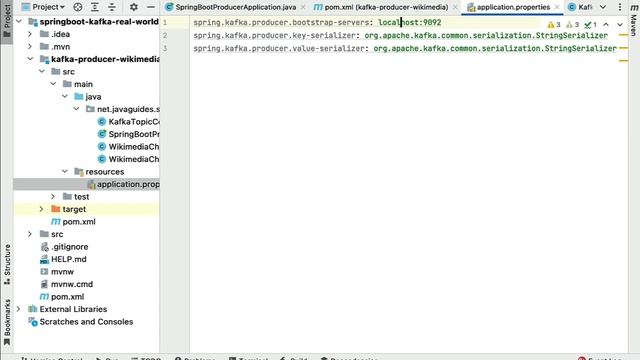
Task: Collapse kafka-producer-wikimedia module
Action: pos(30,59)
